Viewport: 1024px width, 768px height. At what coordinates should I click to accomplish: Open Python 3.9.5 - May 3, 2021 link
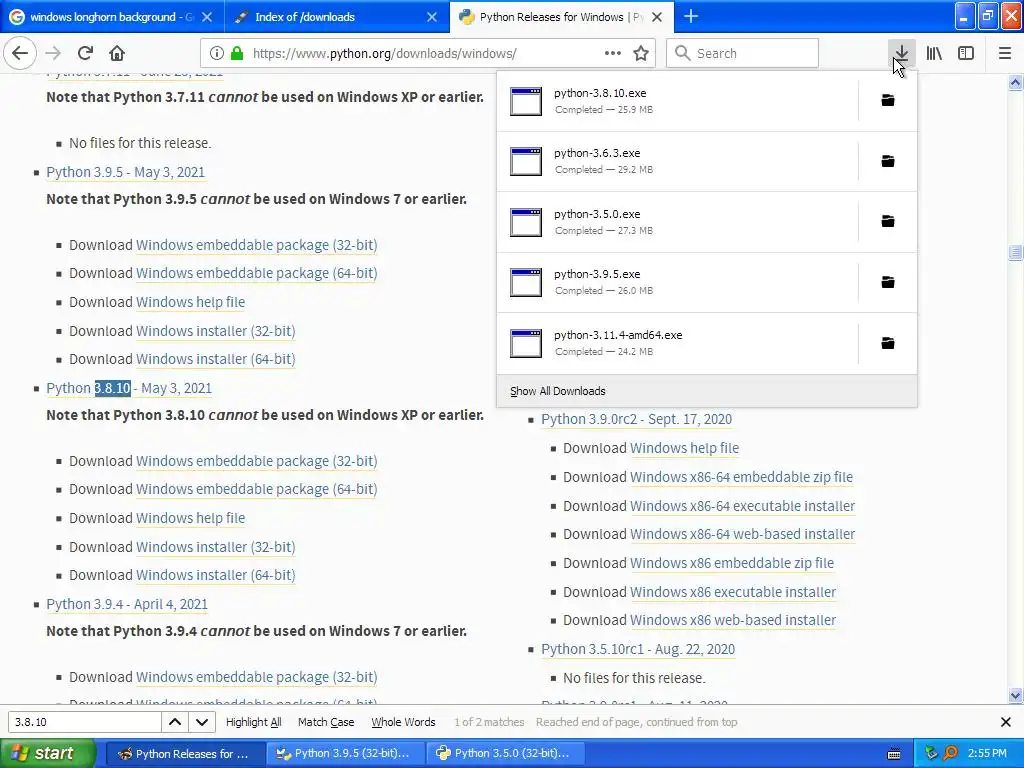click(x=125, y=172)
